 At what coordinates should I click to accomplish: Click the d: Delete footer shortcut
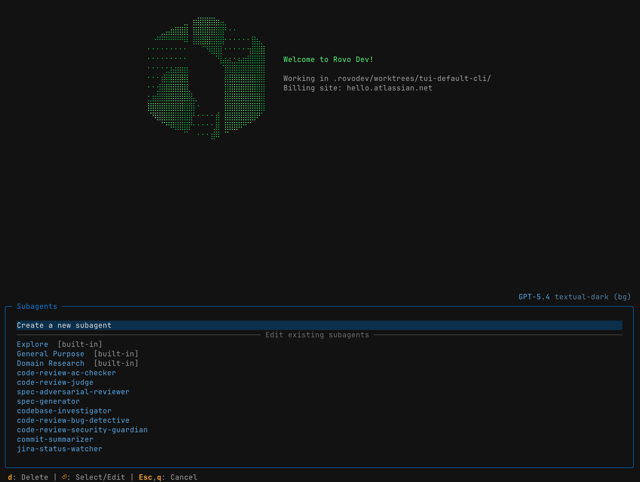pos(28,477)
